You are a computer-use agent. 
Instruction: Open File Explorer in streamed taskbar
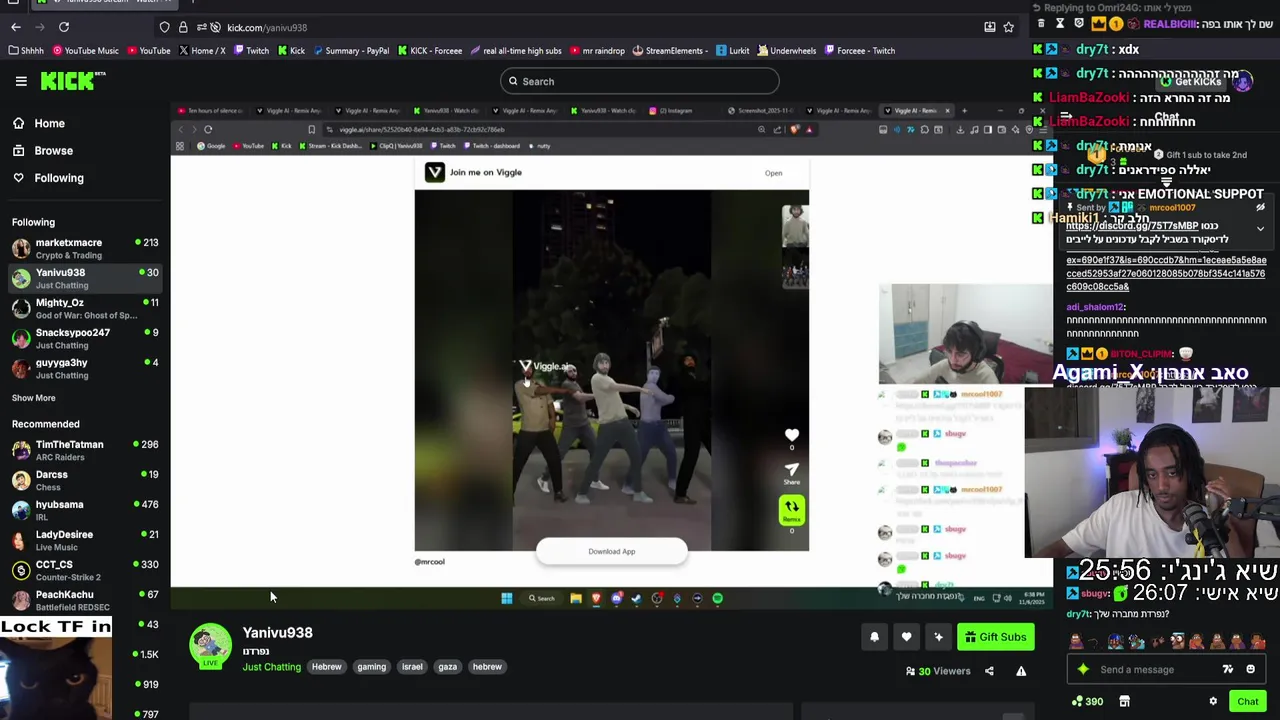click(x=576, y=598)
